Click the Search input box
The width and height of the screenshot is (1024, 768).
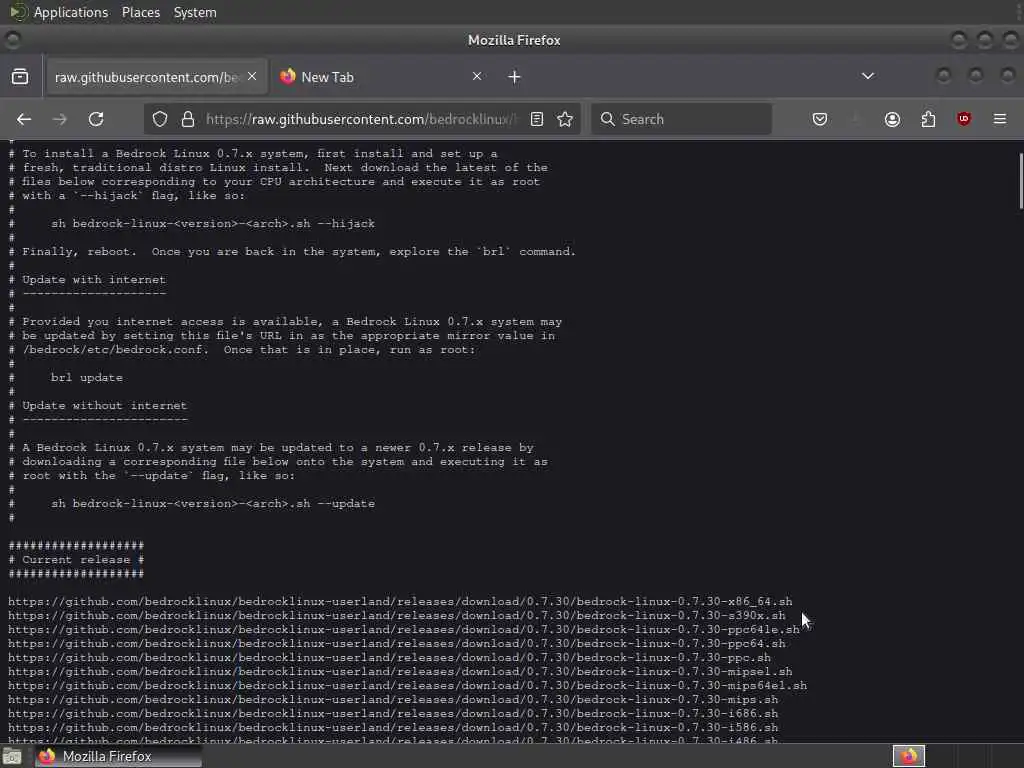coord(681,119)
